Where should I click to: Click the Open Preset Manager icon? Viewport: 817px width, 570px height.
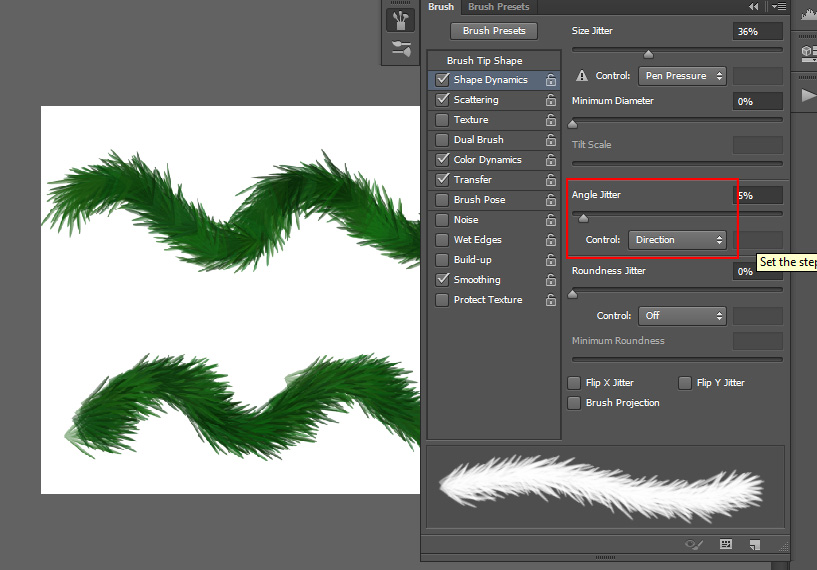point(726,545)
